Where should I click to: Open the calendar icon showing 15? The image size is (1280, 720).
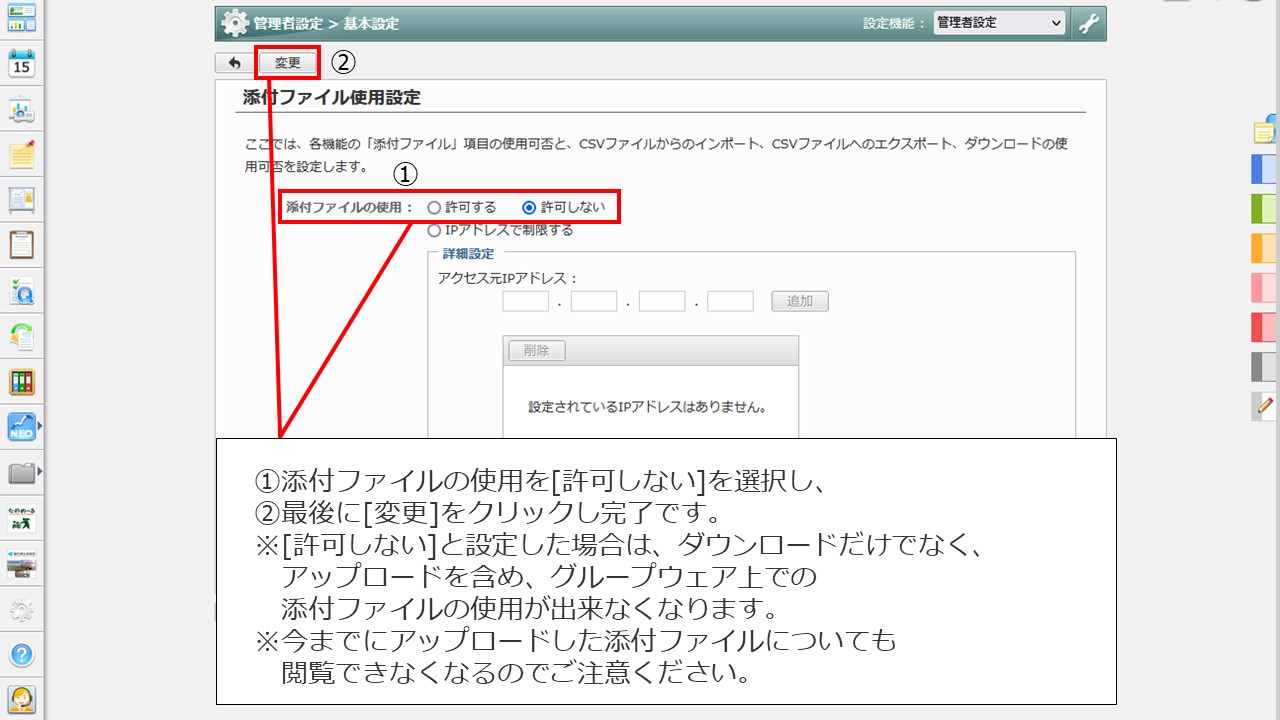coord(22,63)
